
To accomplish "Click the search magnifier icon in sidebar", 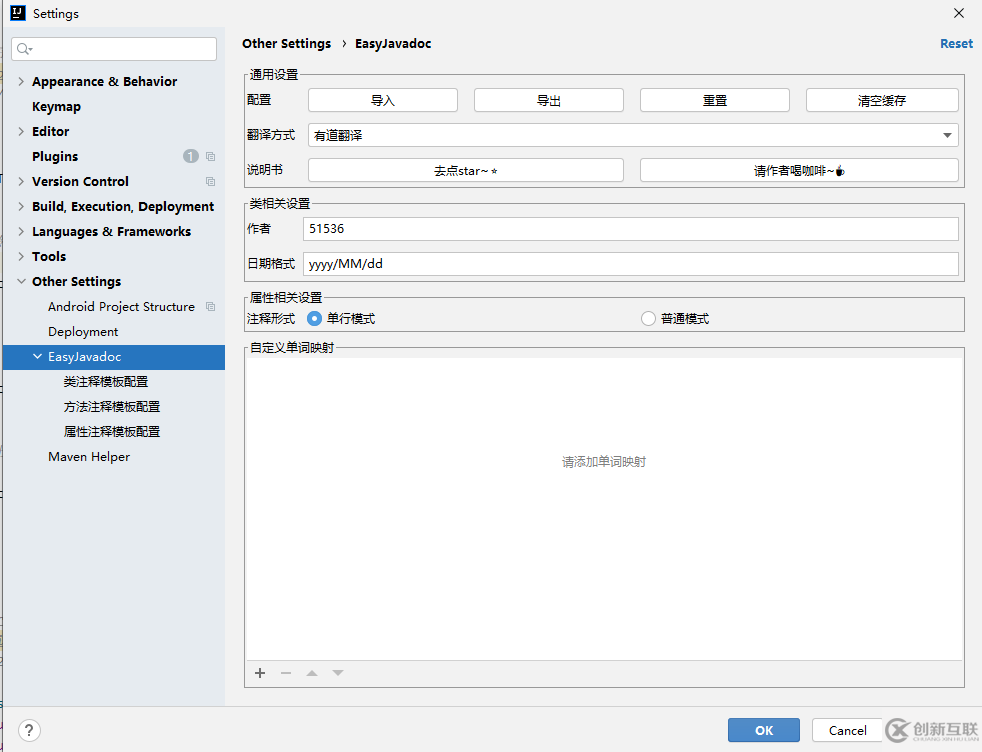I will pyautogui.click(x=24, y=49).
